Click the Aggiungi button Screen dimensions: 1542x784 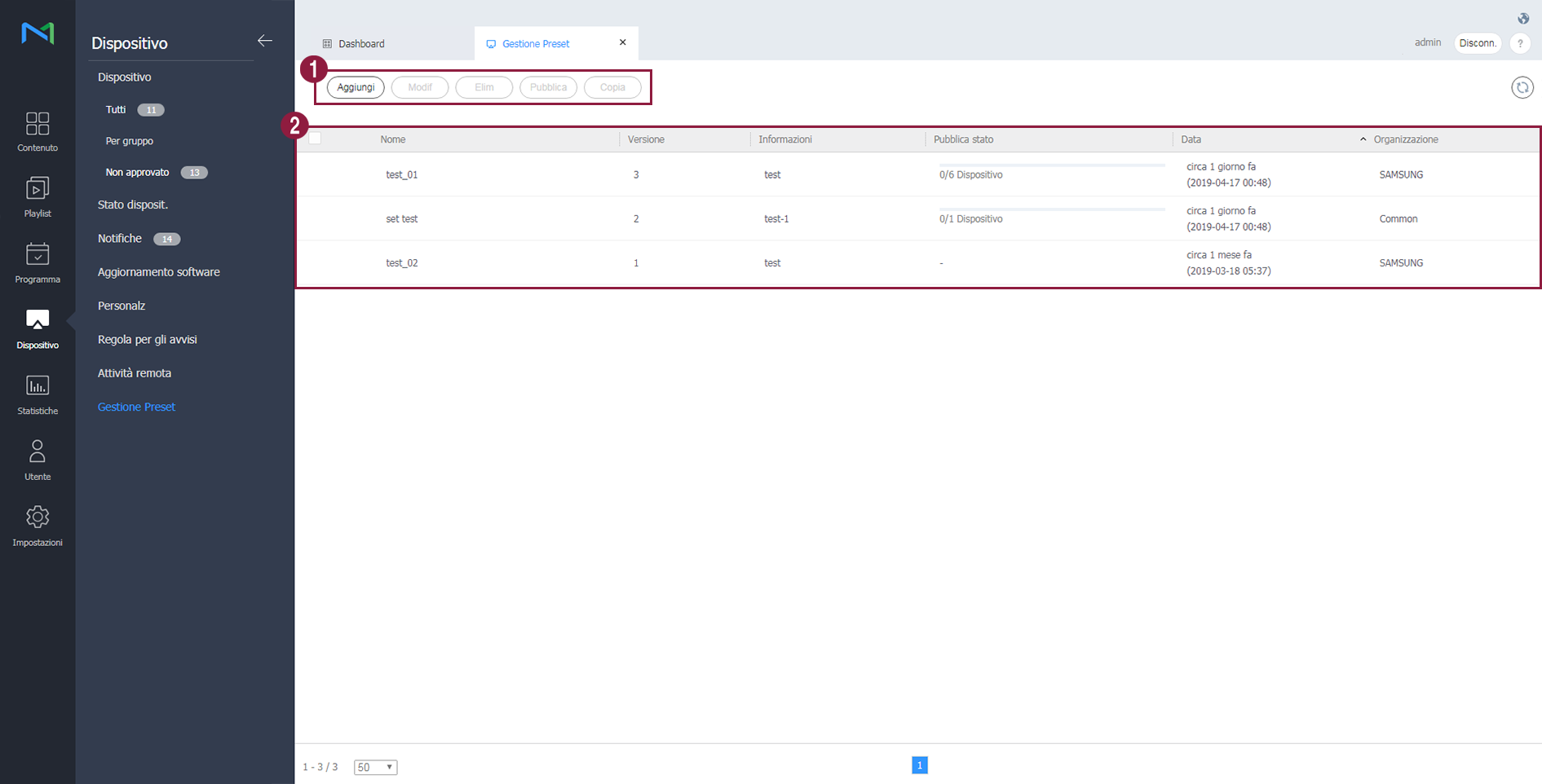coord(356,87)
